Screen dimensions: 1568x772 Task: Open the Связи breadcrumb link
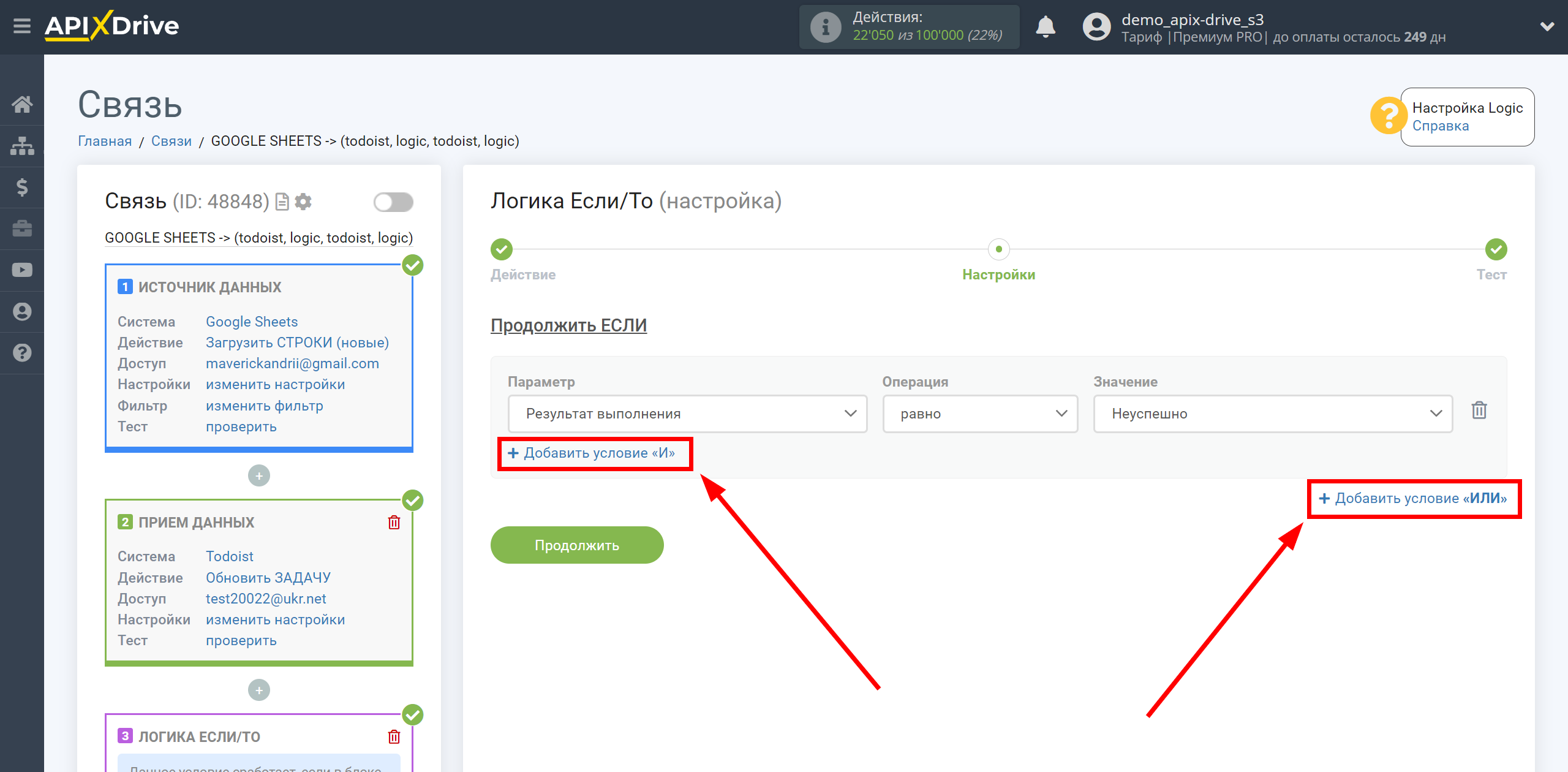click(x=171, y=141)
